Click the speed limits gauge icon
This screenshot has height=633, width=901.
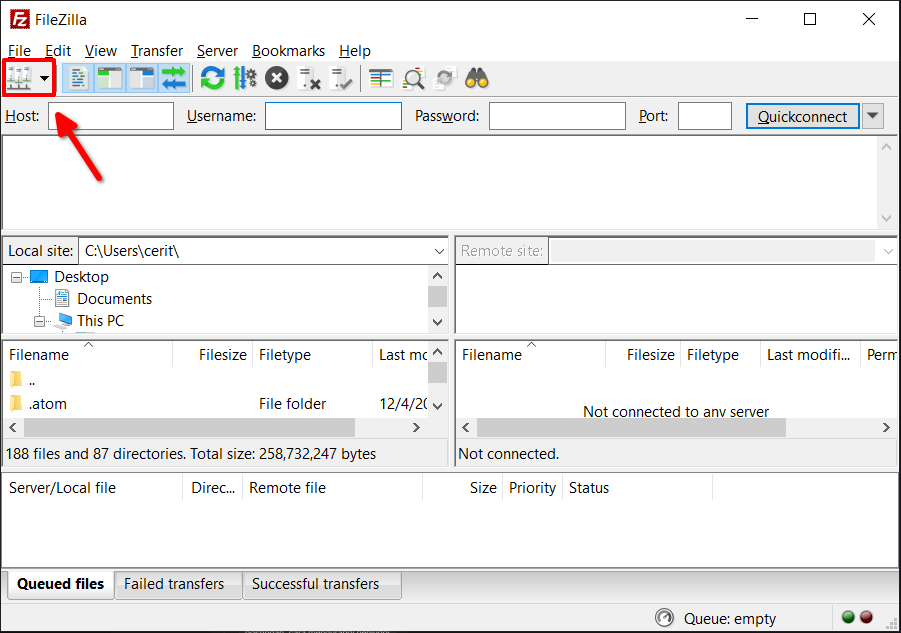[664, 618]
